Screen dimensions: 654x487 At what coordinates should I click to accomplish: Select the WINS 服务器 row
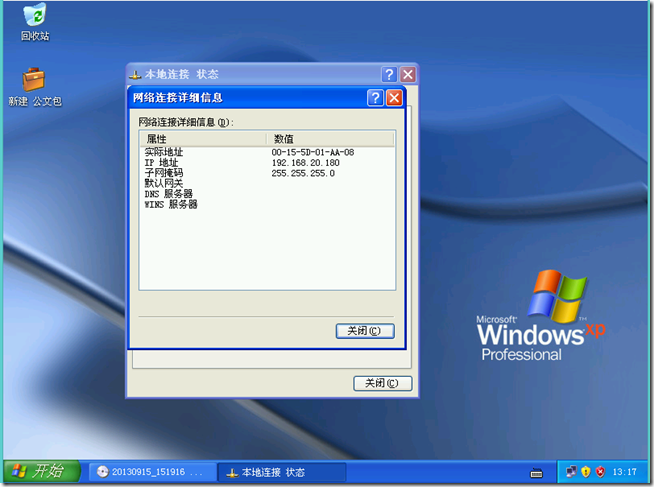point(267,204)
